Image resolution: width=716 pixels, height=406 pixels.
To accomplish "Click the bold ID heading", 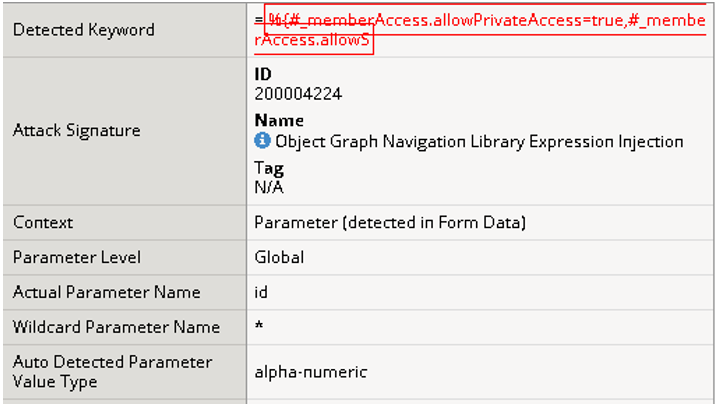I will 263,74.
